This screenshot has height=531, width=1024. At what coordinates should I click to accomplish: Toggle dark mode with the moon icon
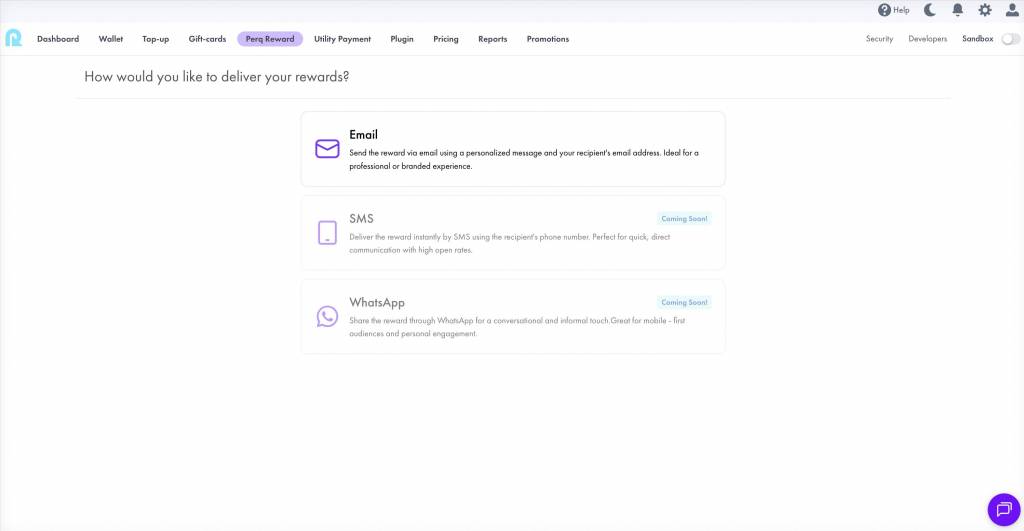coord(930,10)
